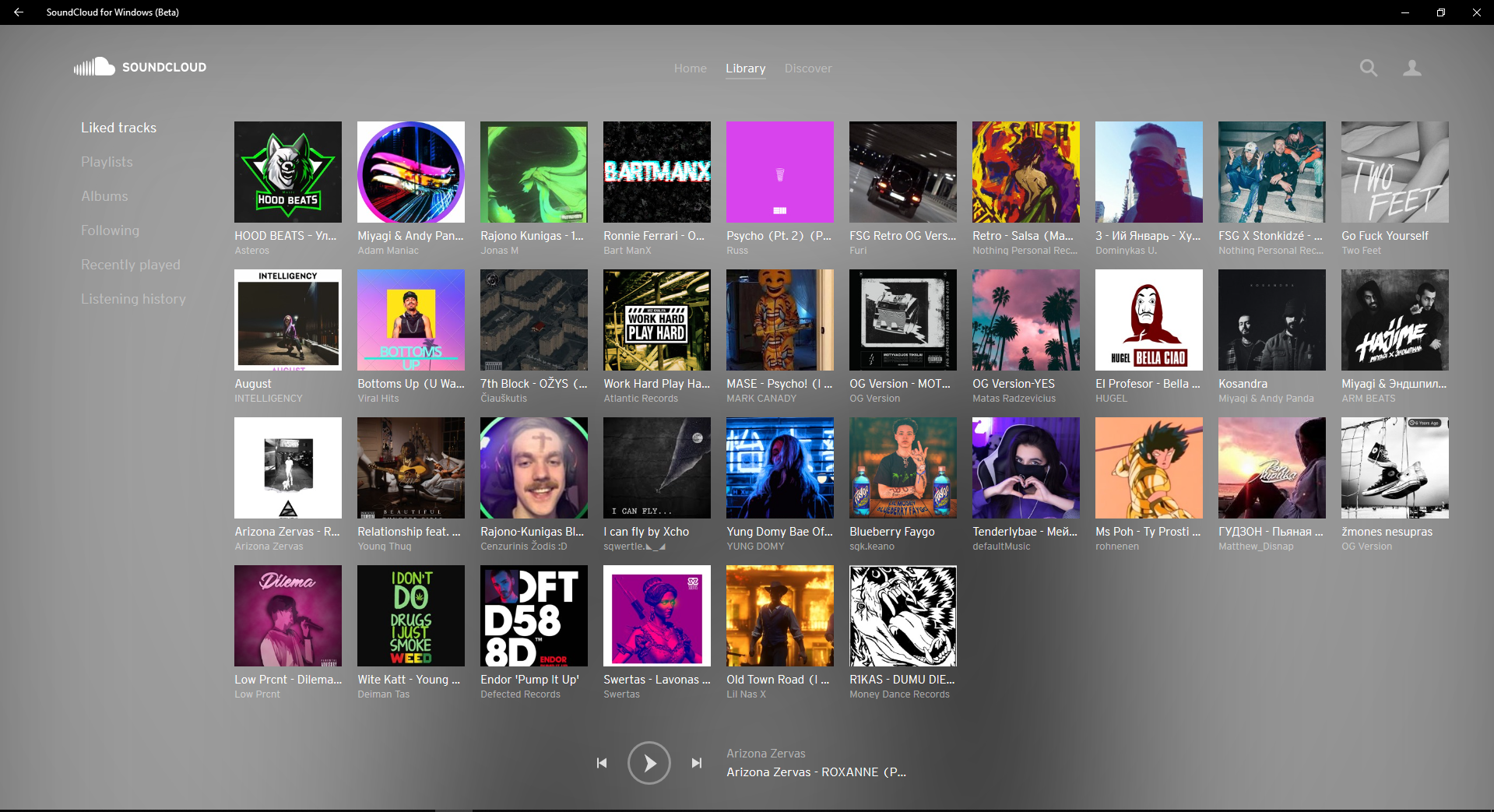
Task: Open the Discover tab
Action: tap(808, 69)
